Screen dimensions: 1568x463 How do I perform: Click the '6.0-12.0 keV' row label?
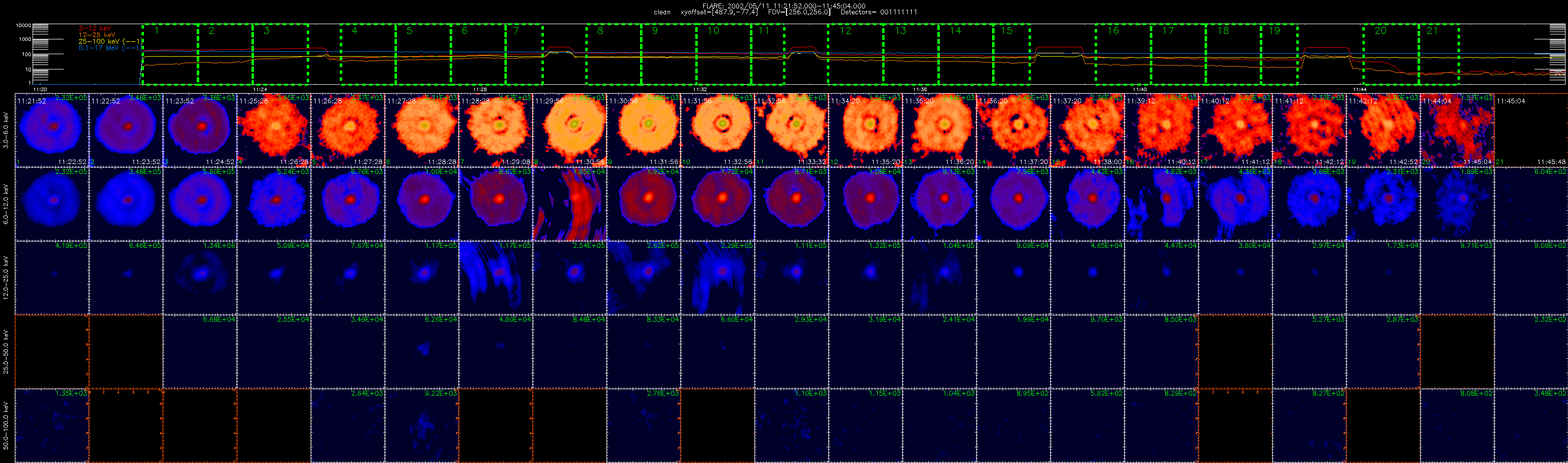coord(6,203)
